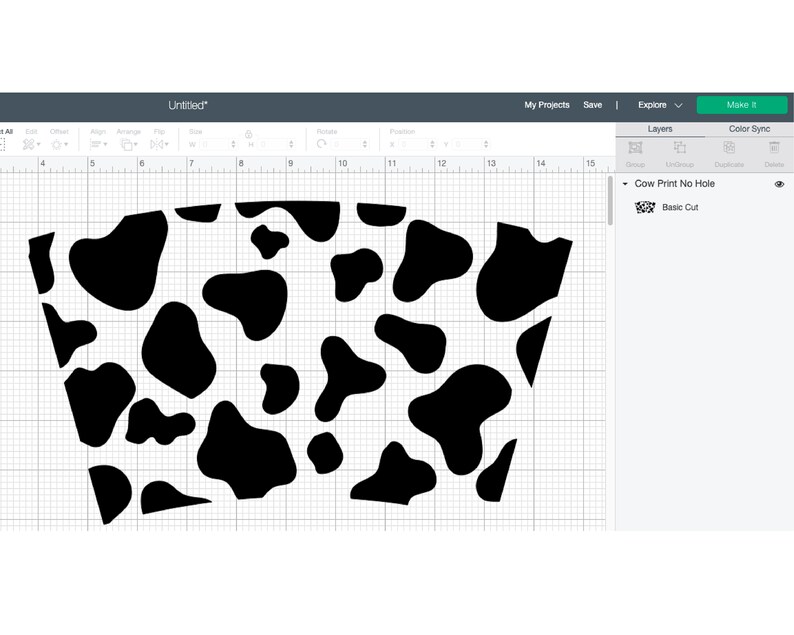Viewport: 794px width, 635px height.
Task: Collapse the Cow Print No Hole group
Action: 625,184
